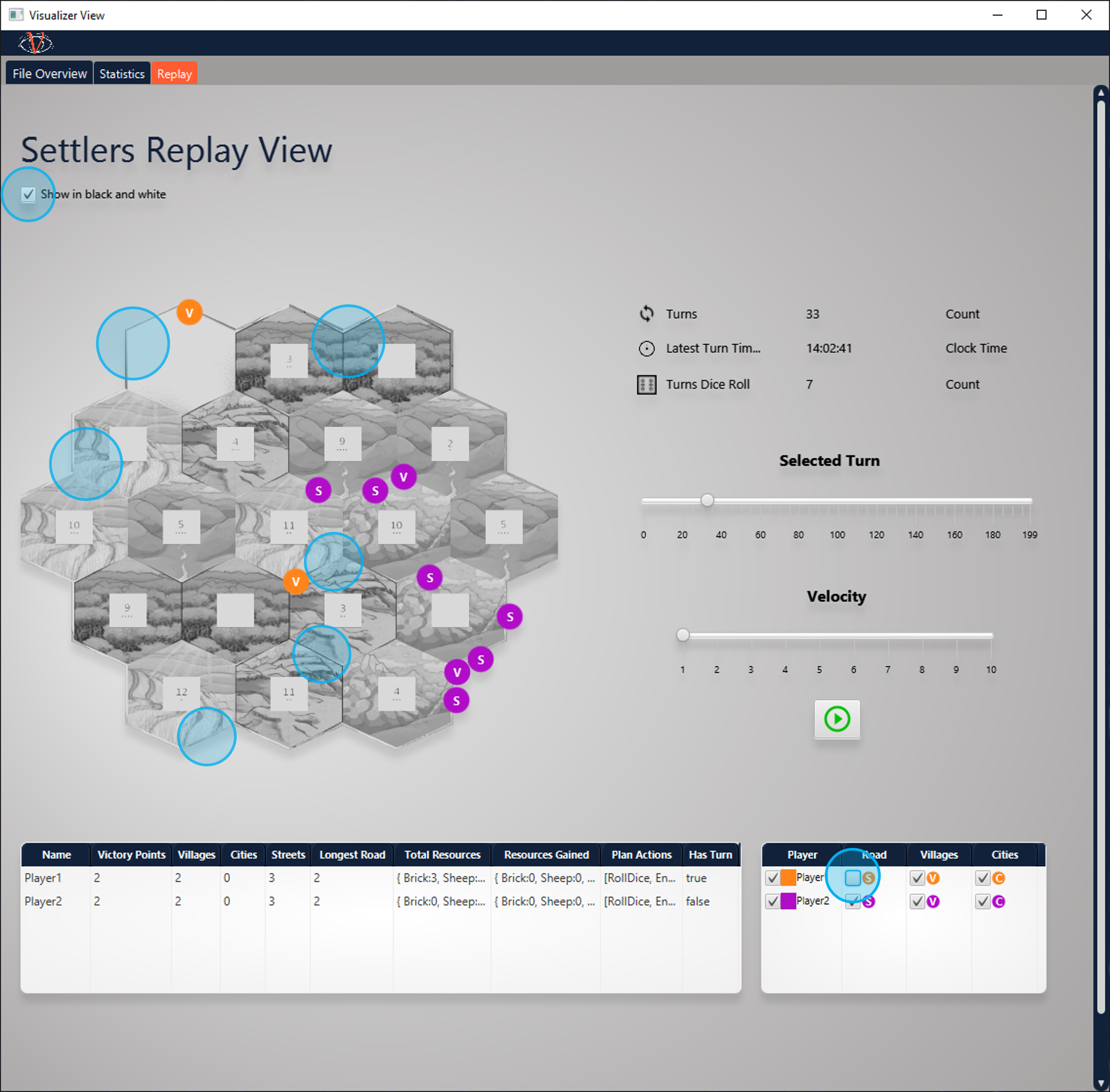The image size is (1110, 1092).
Task: Open the Statistics tab
Action: pos(122,74)
